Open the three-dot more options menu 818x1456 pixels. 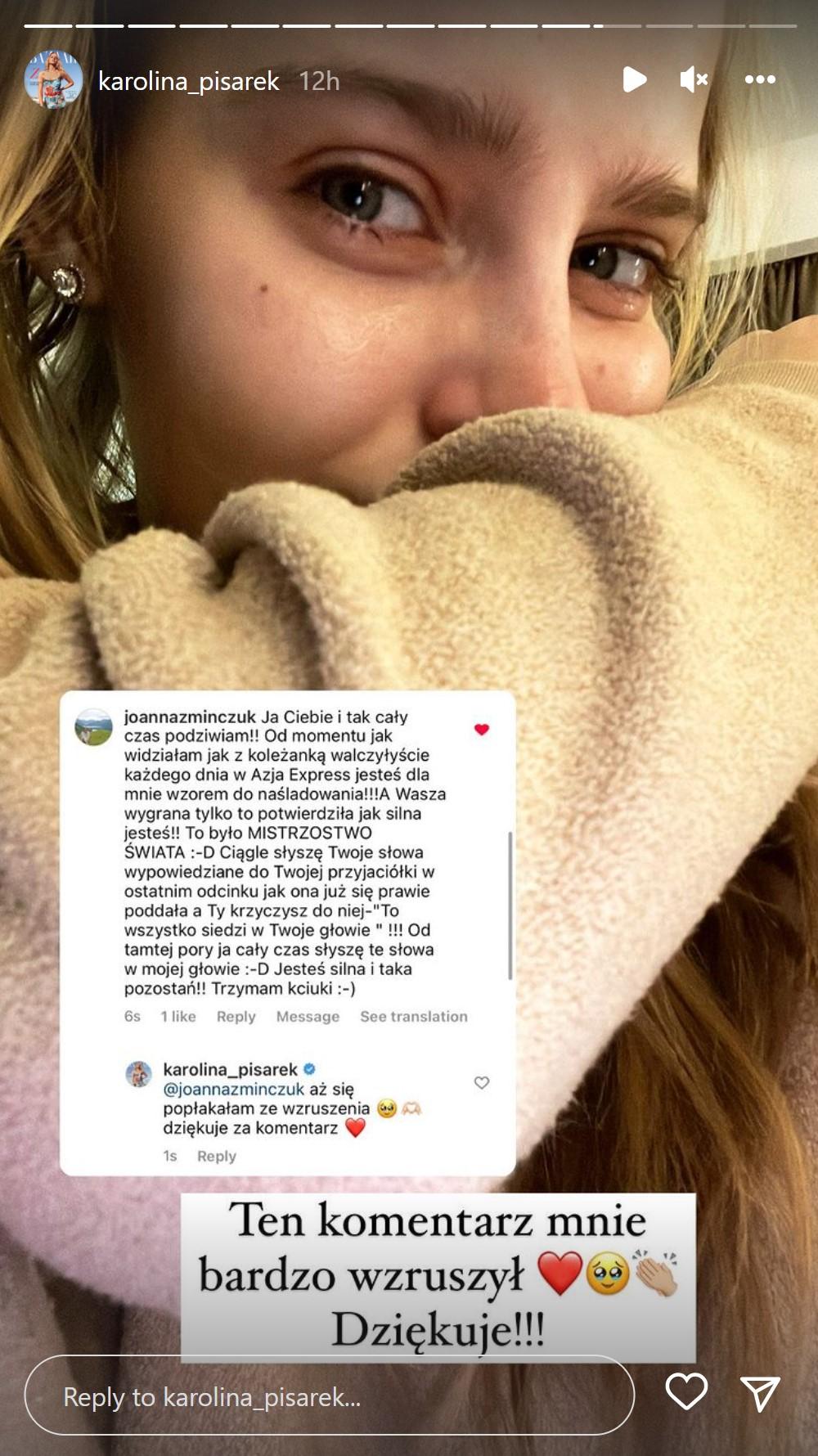pyautogui.click(x=760, y=79)
